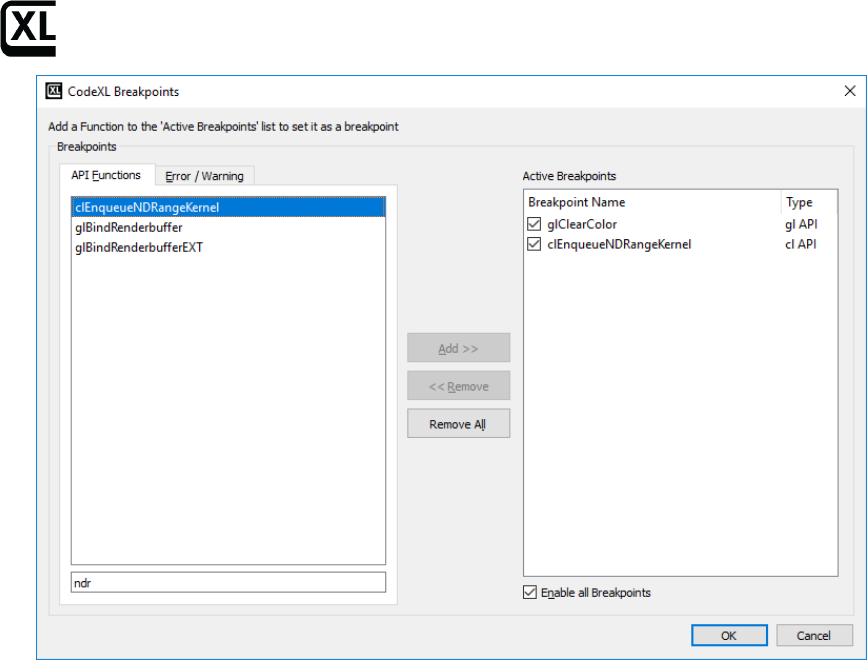
Task: Toggle Enable all Breakpoints checkbox
Action: (x=530, y=592)
